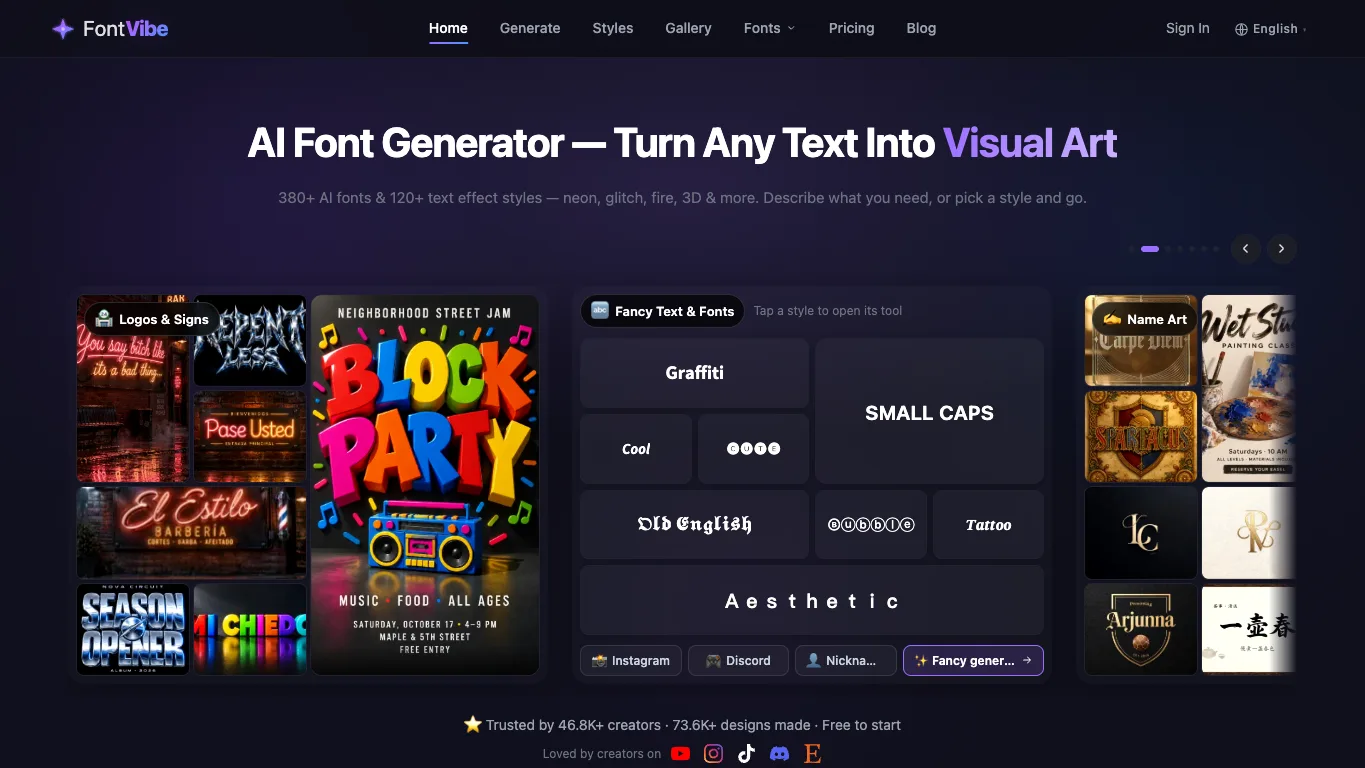Choose the SMALL CAPS style tile

coord(929,411)
